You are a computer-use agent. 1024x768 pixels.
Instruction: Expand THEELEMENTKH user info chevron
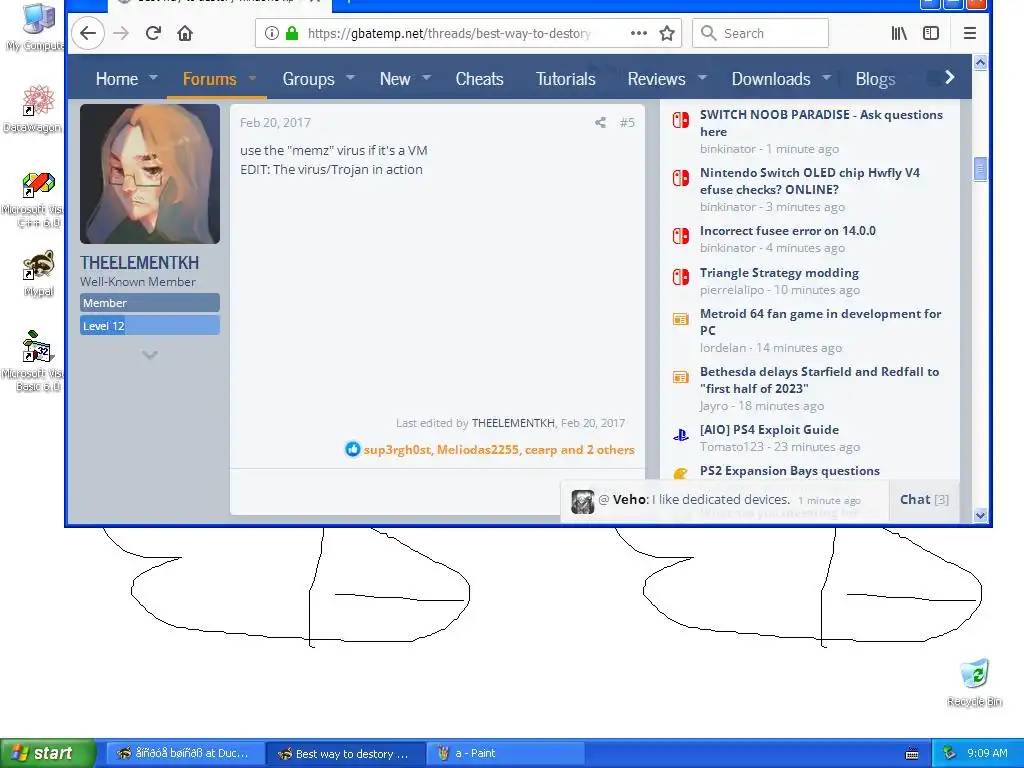click(150, 355)
